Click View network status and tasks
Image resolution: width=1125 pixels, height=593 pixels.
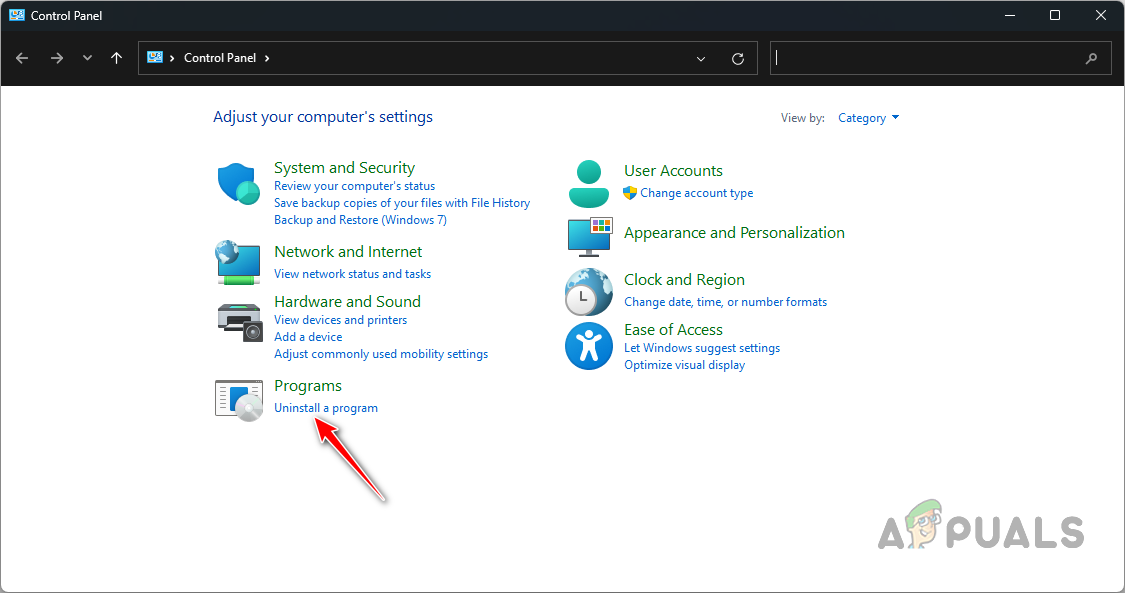click(352, 273)
